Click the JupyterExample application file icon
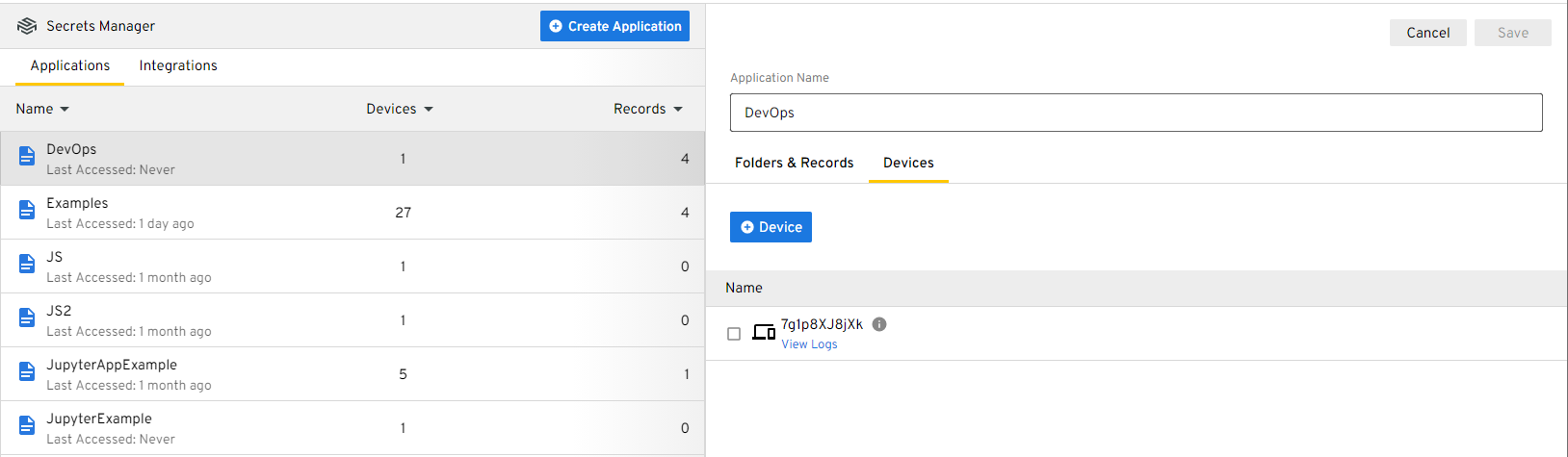Viewport: 1568px width, 457px height. coord(27,425)
